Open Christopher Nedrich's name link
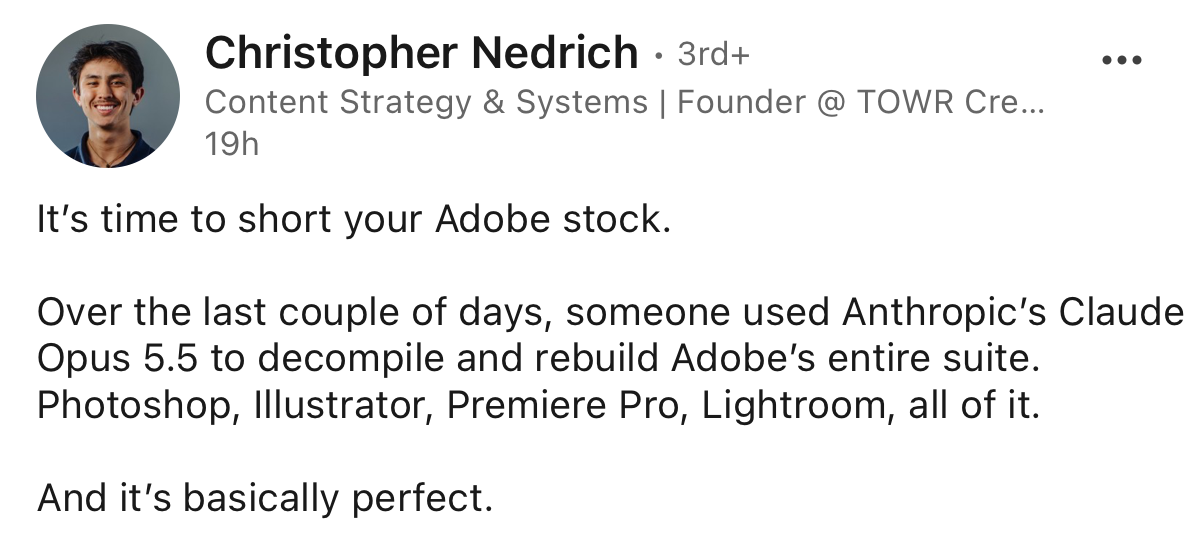1186x553 pixels. coord(421,53)
